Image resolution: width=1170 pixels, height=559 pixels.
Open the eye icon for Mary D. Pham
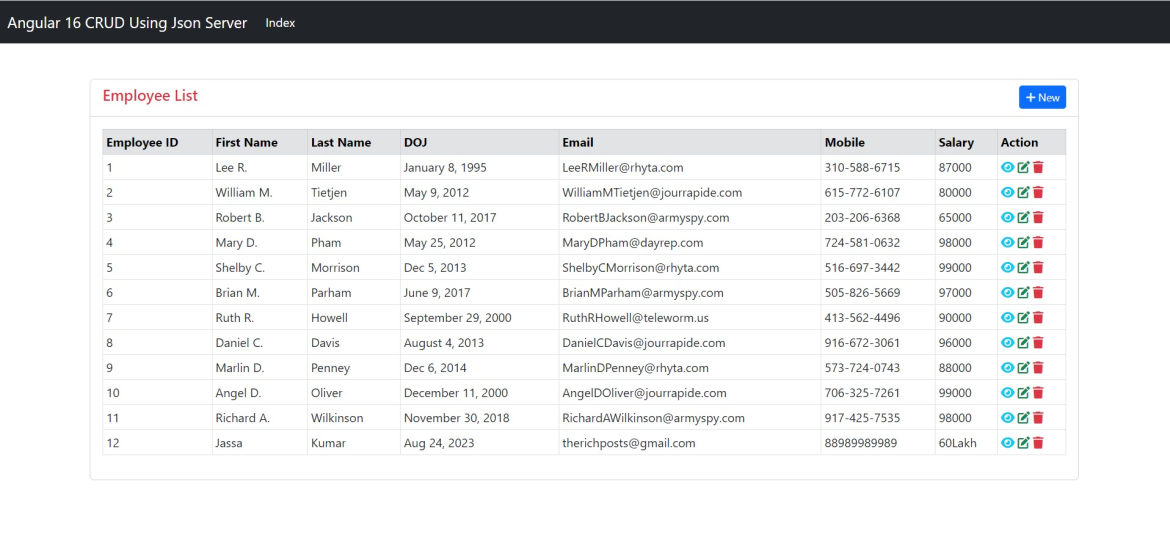click(x=1007, y=243)
